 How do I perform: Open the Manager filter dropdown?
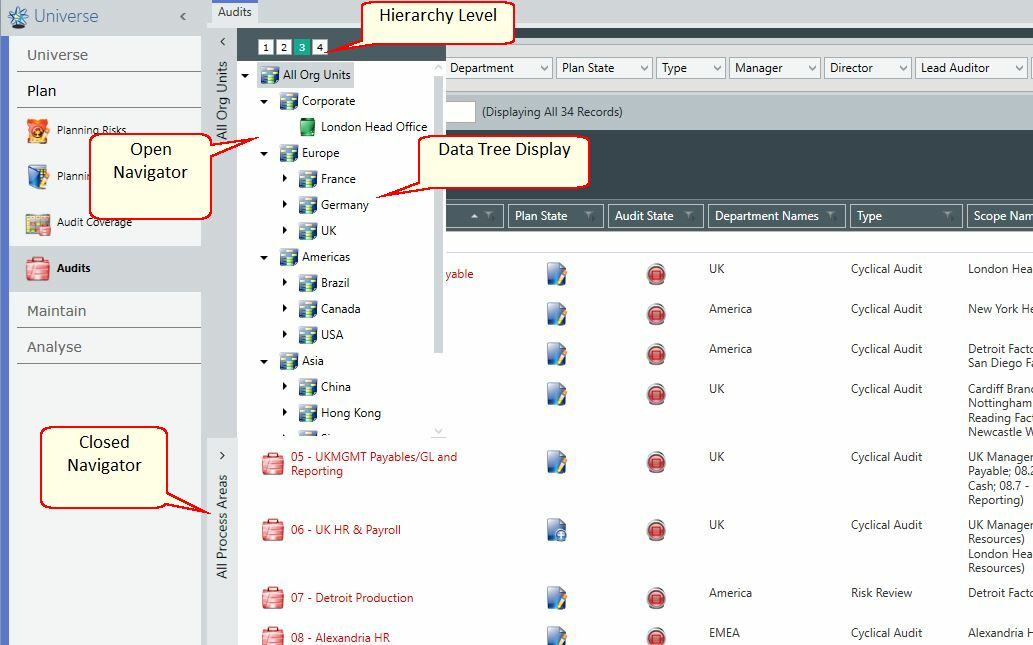tap(774, 68)
